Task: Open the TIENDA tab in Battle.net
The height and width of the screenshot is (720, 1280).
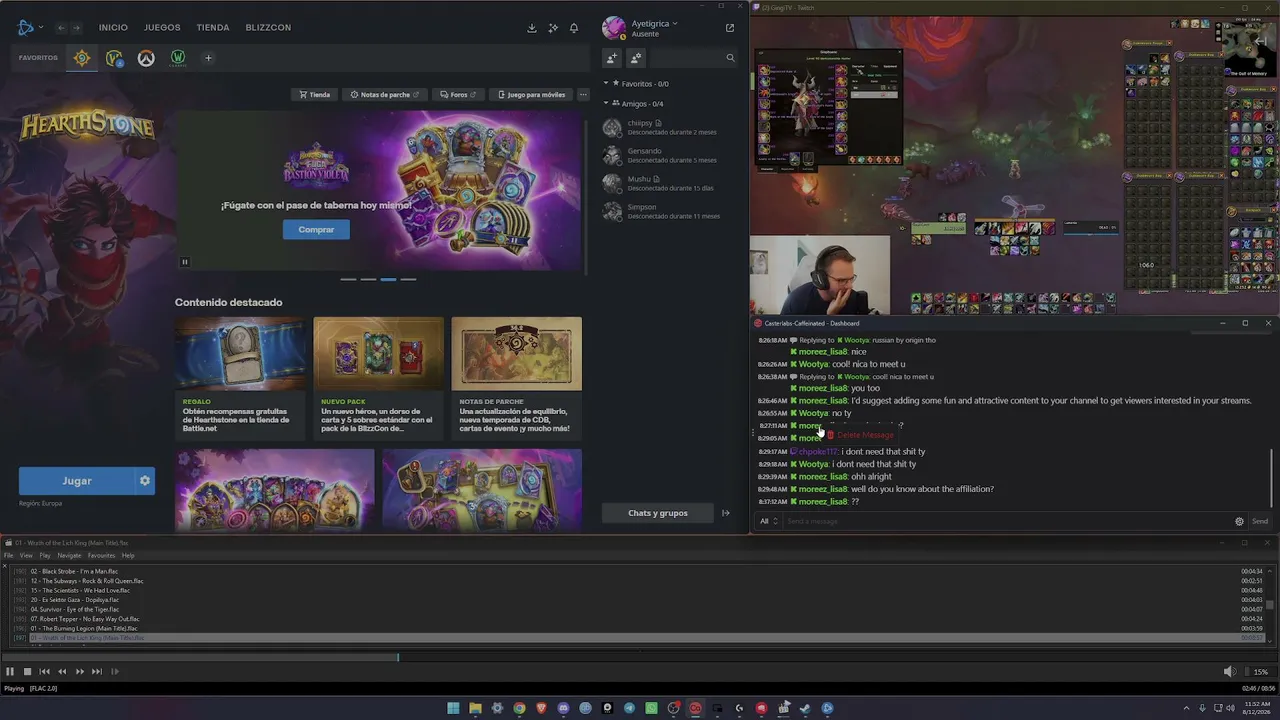Action: [x=213, y=28]
